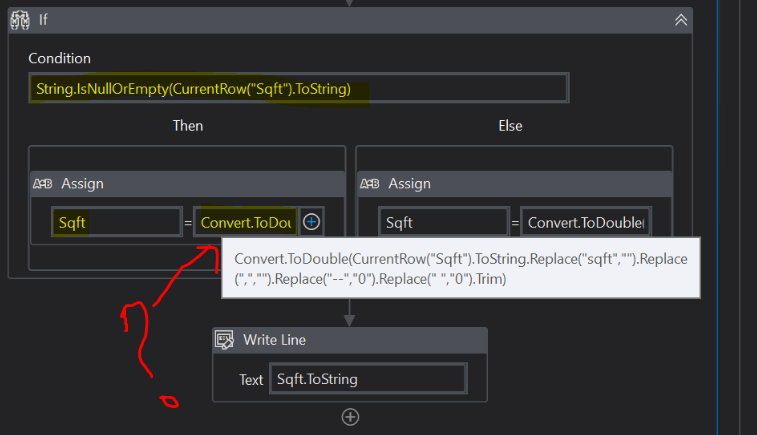This screenshot has width=757, height=435.
Task: Click the If activity icon in the header
Action: point(20,20)
